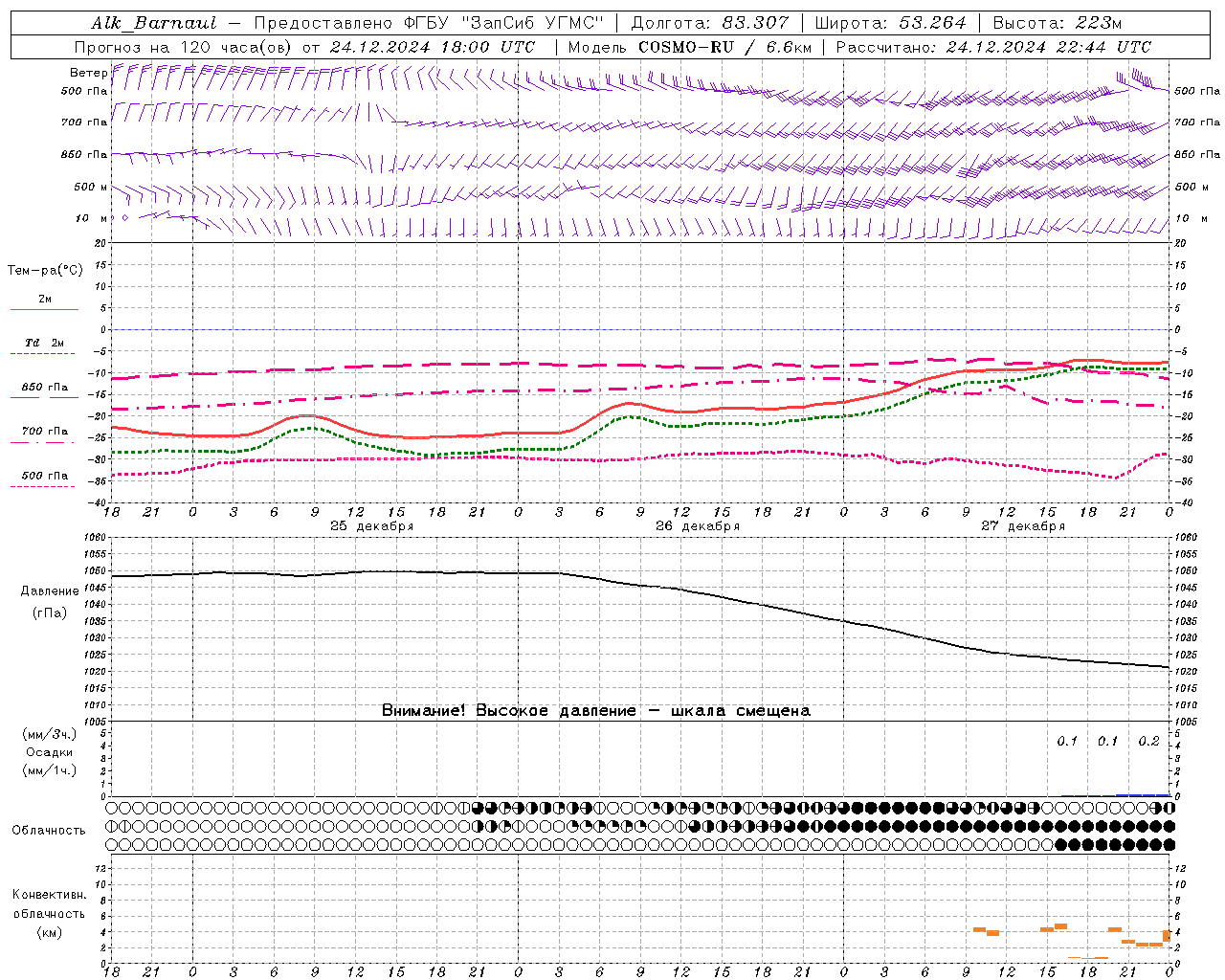The image size is (1225, 980).
Task: Click the 850 гПа temperature legend entry
Action: tap(45, 388)
